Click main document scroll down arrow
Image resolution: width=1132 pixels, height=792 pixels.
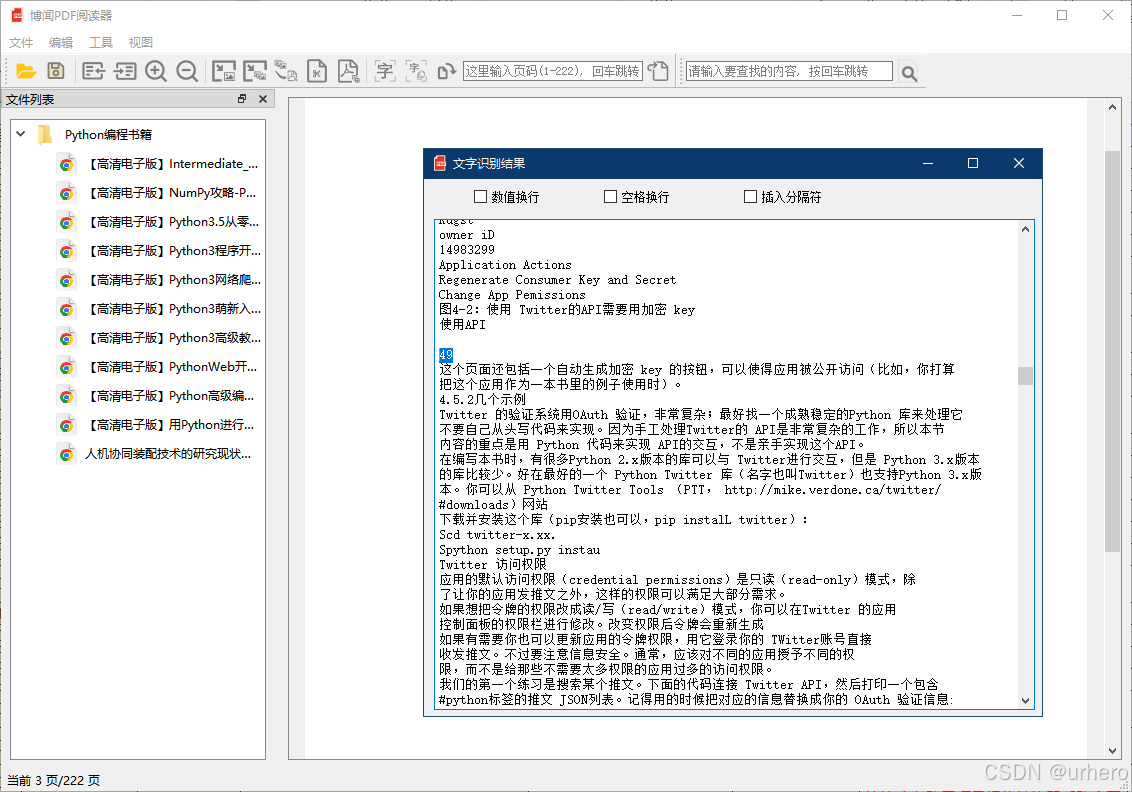pyautogui.click(x=1113, y=751)
